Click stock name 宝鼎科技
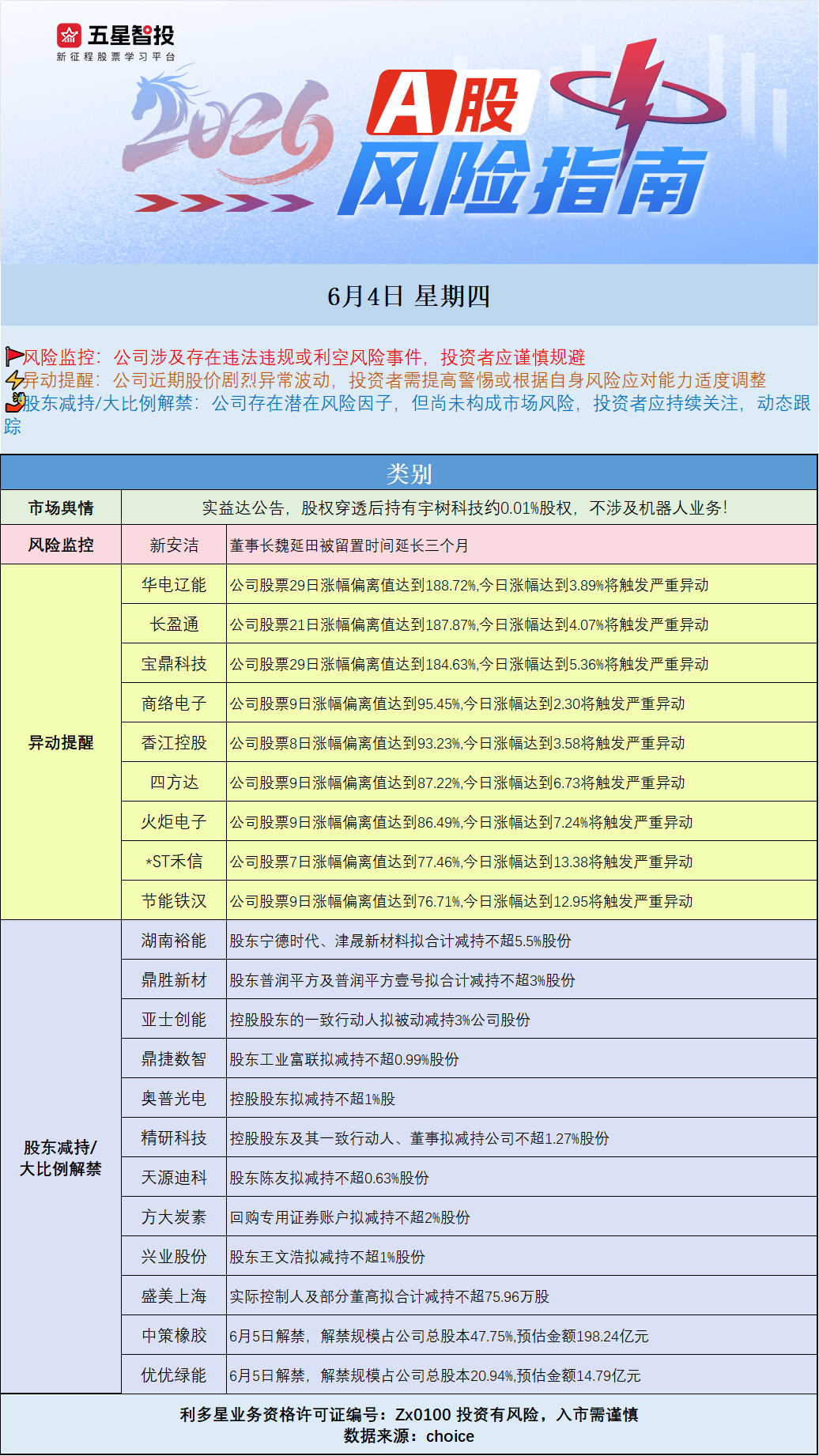Image resolution: width=819 pixels, height=1456 pixels. pos(174,663)
